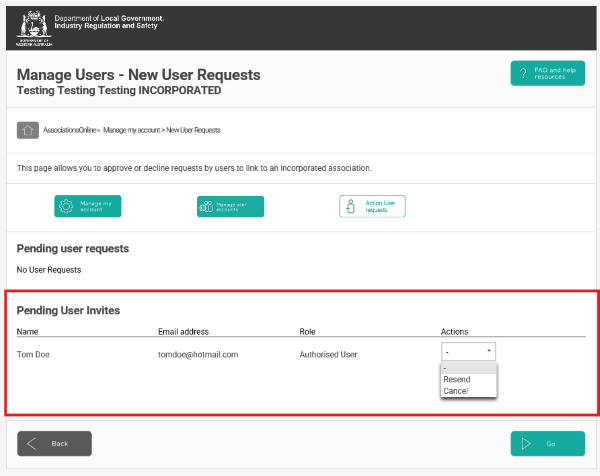The width and height of the screenshot is (600, 476).
Task: Click the Department of Local Government text
Action: 109,22
